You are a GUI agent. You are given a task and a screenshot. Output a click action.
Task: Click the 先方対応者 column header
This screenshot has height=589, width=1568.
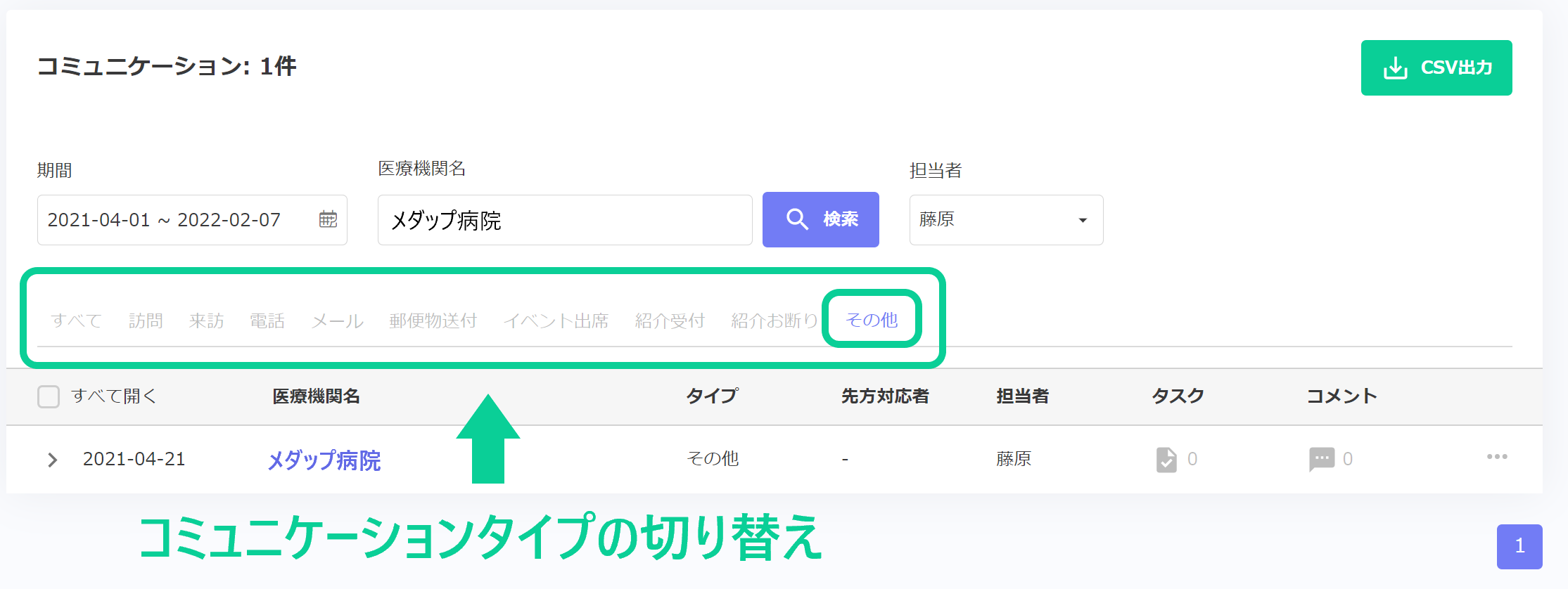885,396
